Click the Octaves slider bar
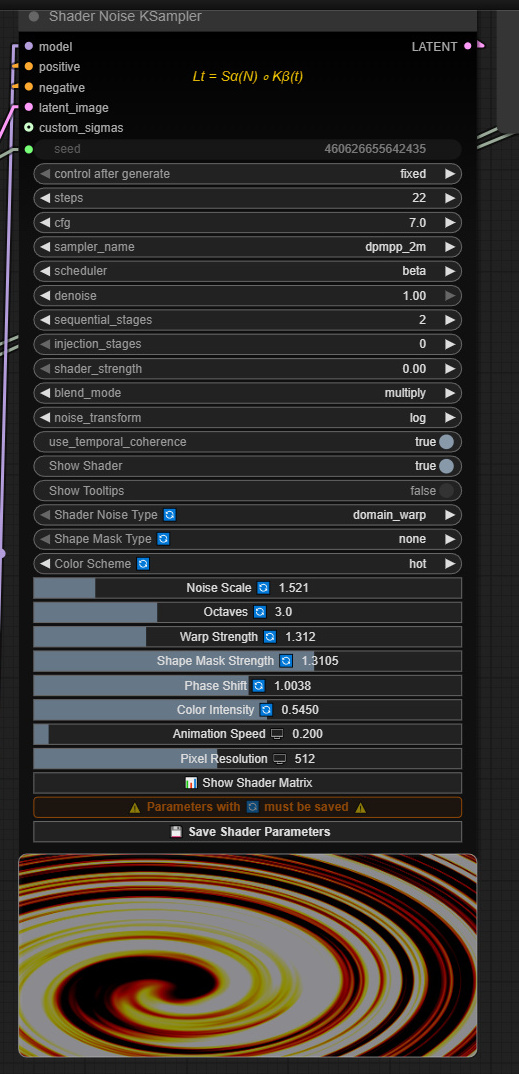This screenshot has width=519, height=1074. [x=247, y=612]
